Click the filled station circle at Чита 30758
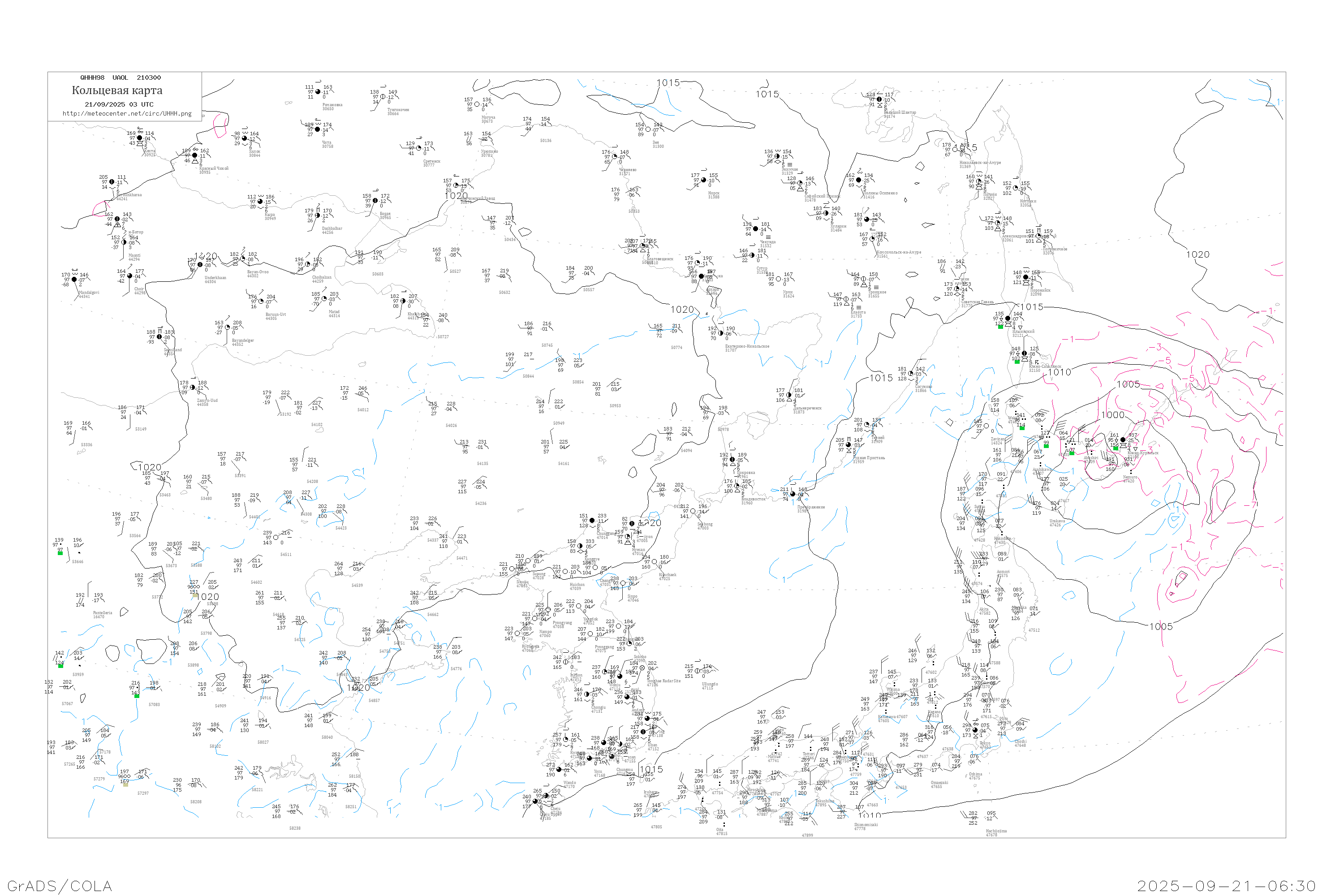Image resolution: width=1344 pixels, height=896 pixels. [318, 130]
